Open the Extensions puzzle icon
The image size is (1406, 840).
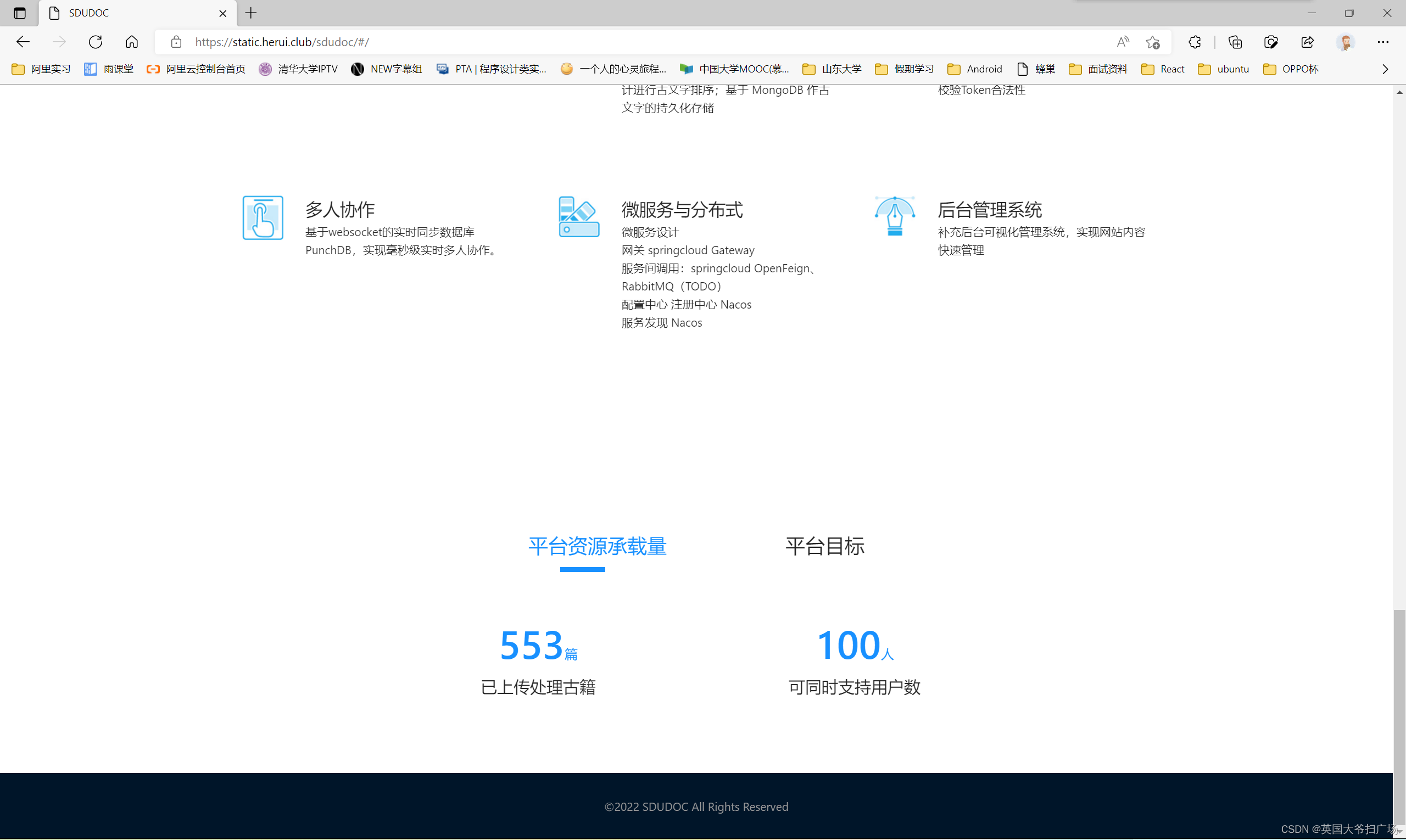coord(1195,42)
